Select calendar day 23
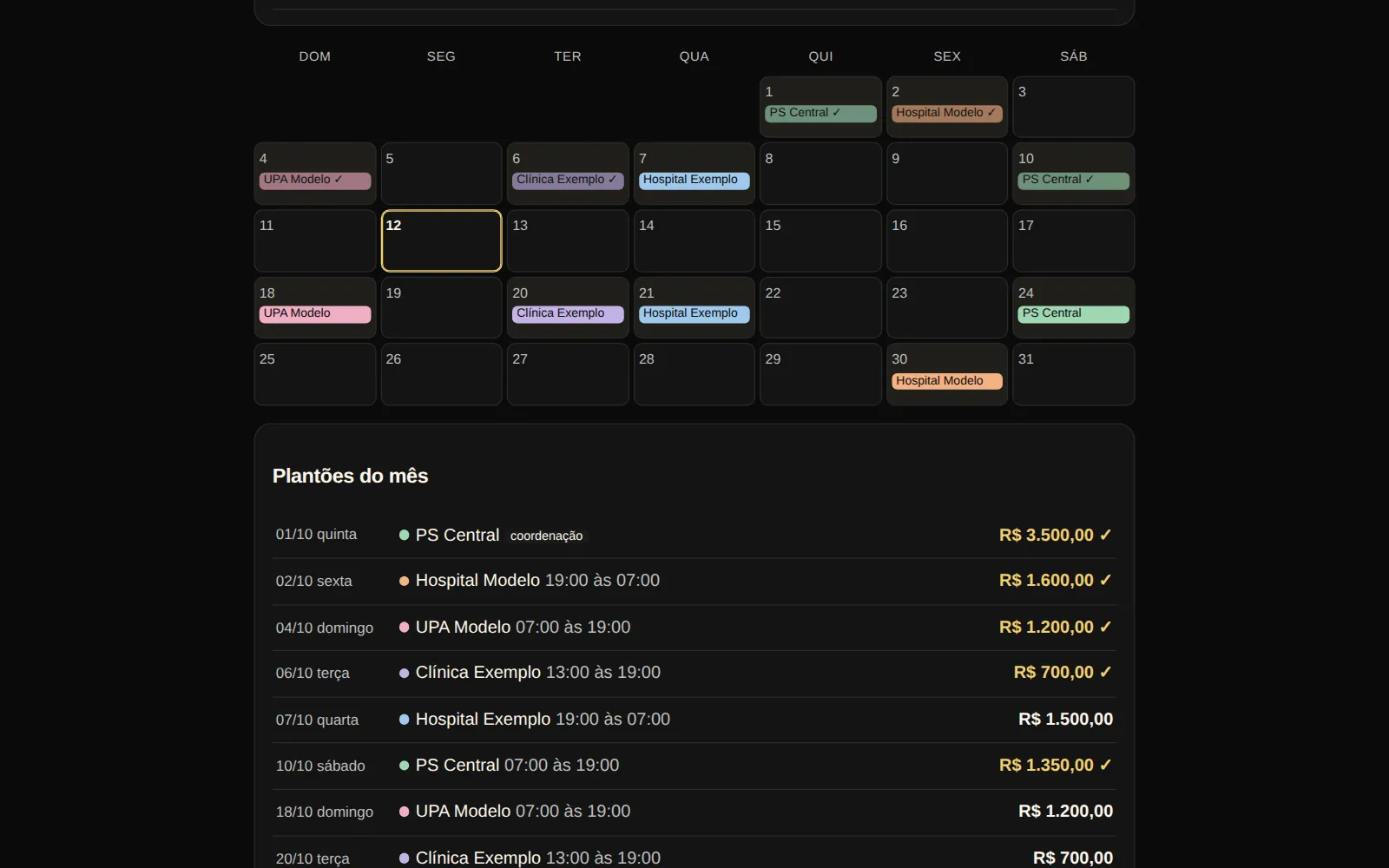 [x=947, y=307]
